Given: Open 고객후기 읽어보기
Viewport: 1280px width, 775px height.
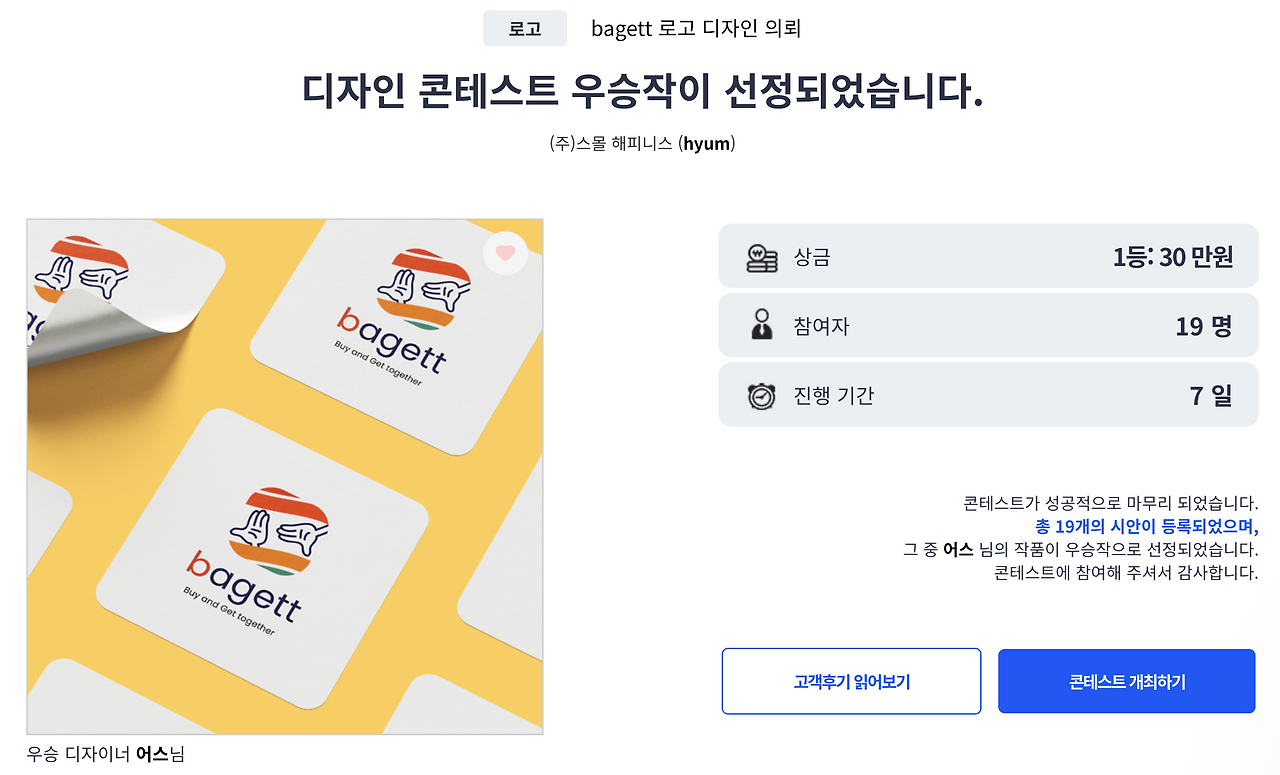Looking at the screenshot, I should click(x=851, y=681).
